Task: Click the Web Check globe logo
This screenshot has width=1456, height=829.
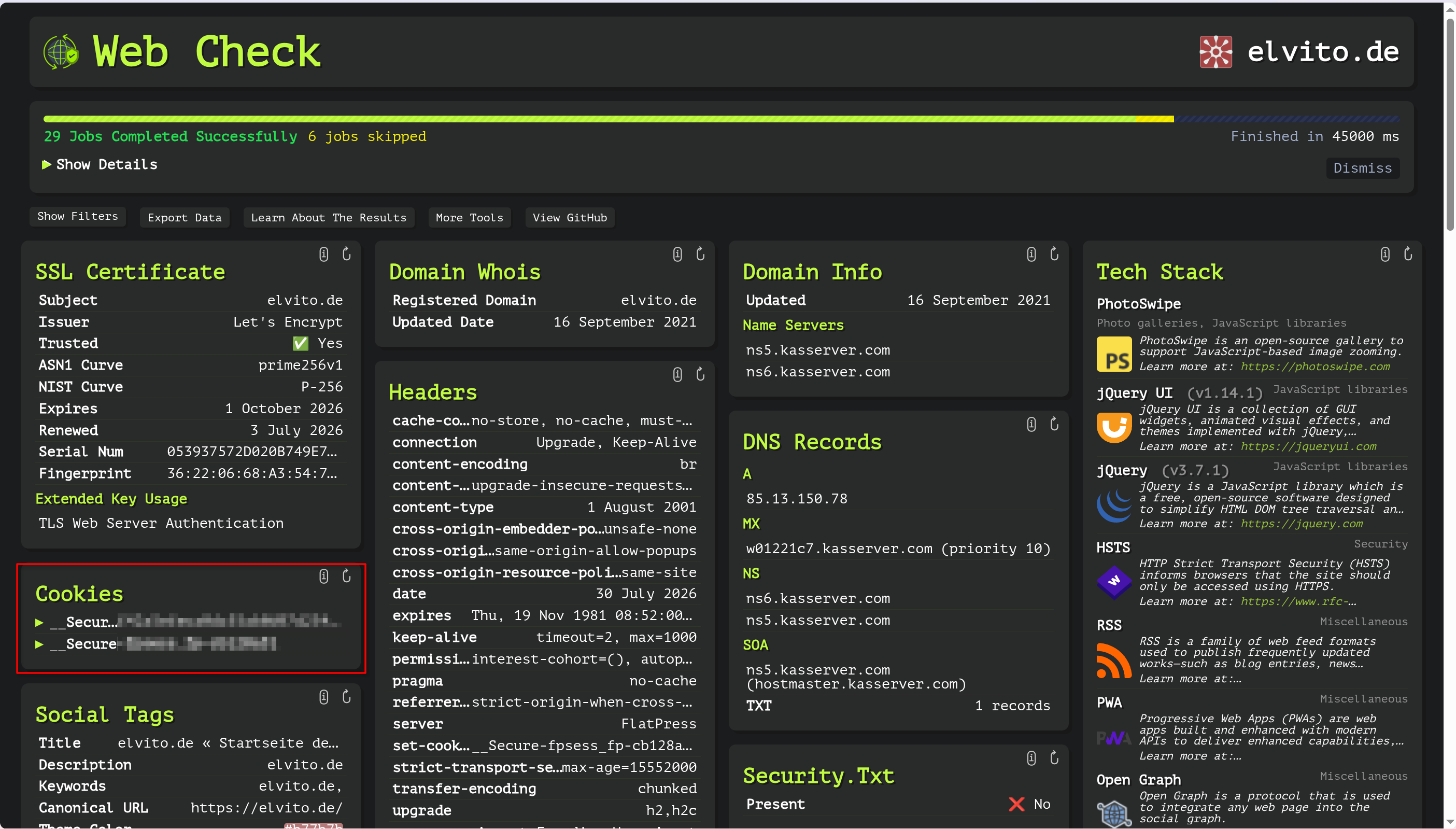Action: coord(61,52)
